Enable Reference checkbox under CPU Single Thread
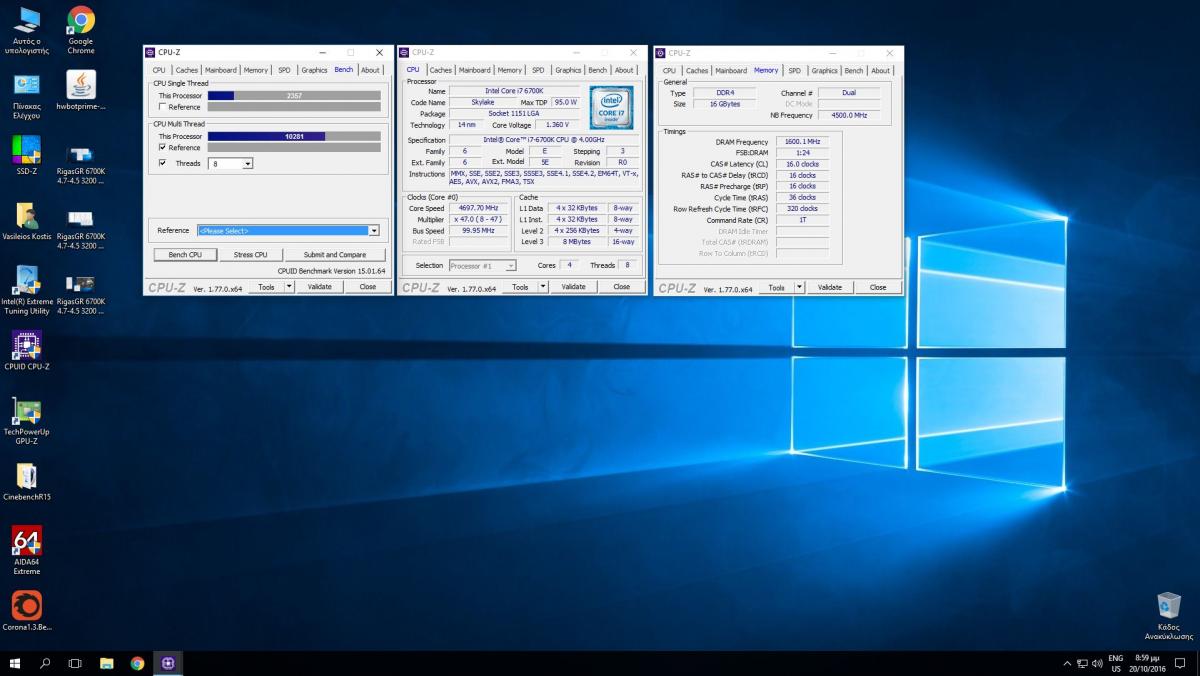Image resolution: width=1200 pixels, height=676 pixels. (162, 107)
